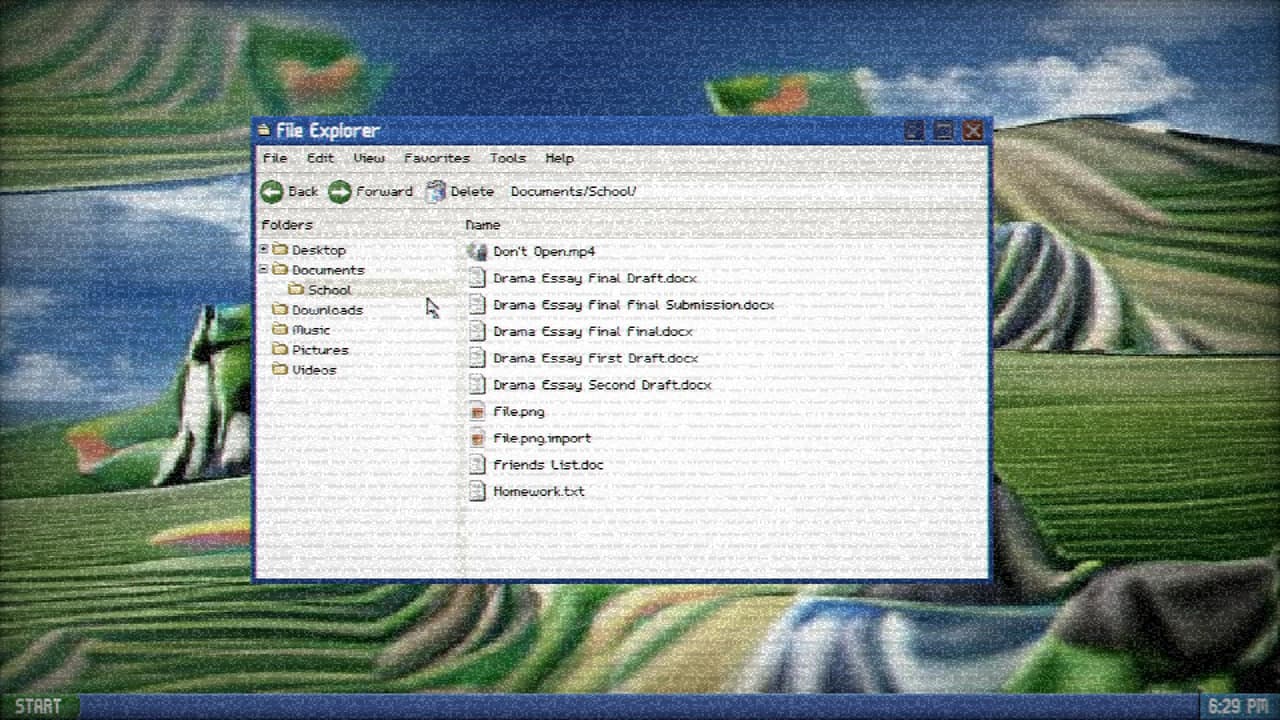Click the Delete button label
Screen dimensions: 1280x720
pyautogui.click(x=472, y=192)
